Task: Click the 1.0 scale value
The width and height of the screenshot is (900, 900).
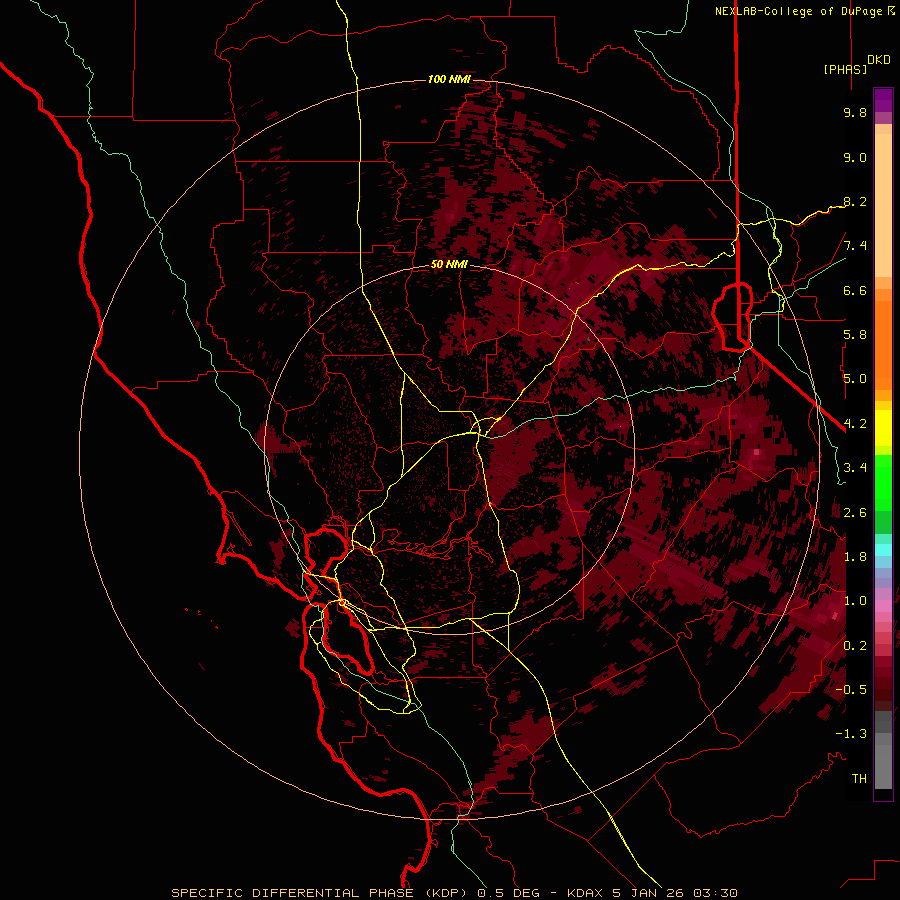Action: coord(855,601)
